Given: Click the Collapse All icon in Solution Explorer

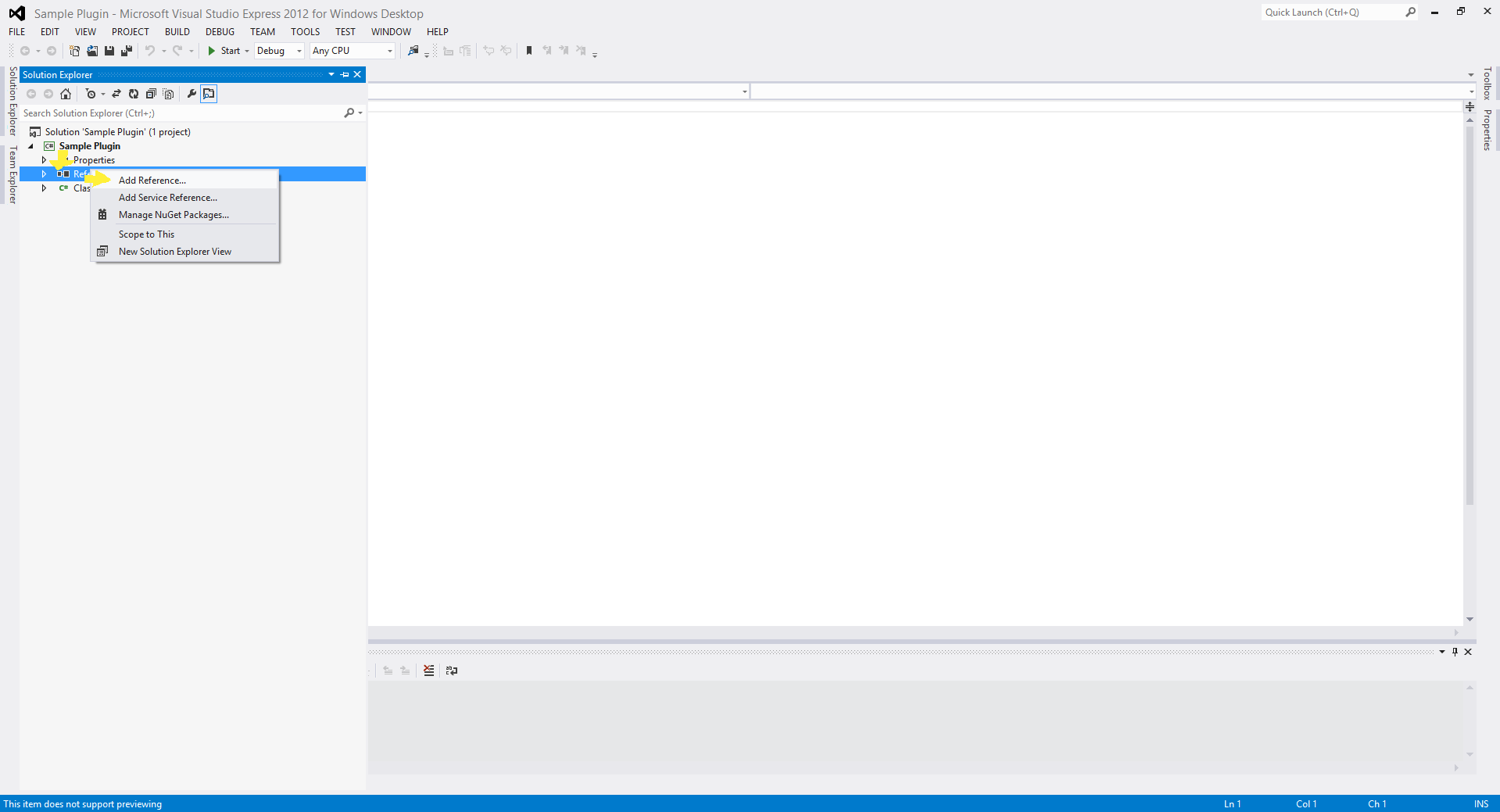Looking at the screenshot, I should 151,94.
